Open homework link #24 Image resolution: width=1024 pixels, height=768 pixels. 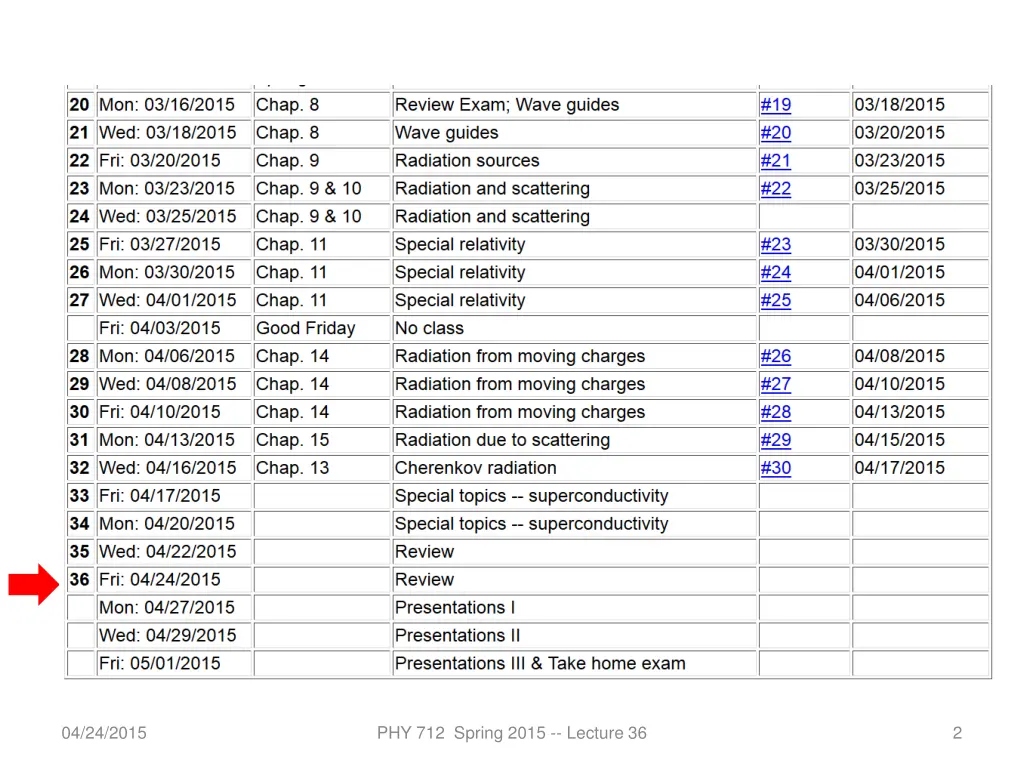coord(775,272)
